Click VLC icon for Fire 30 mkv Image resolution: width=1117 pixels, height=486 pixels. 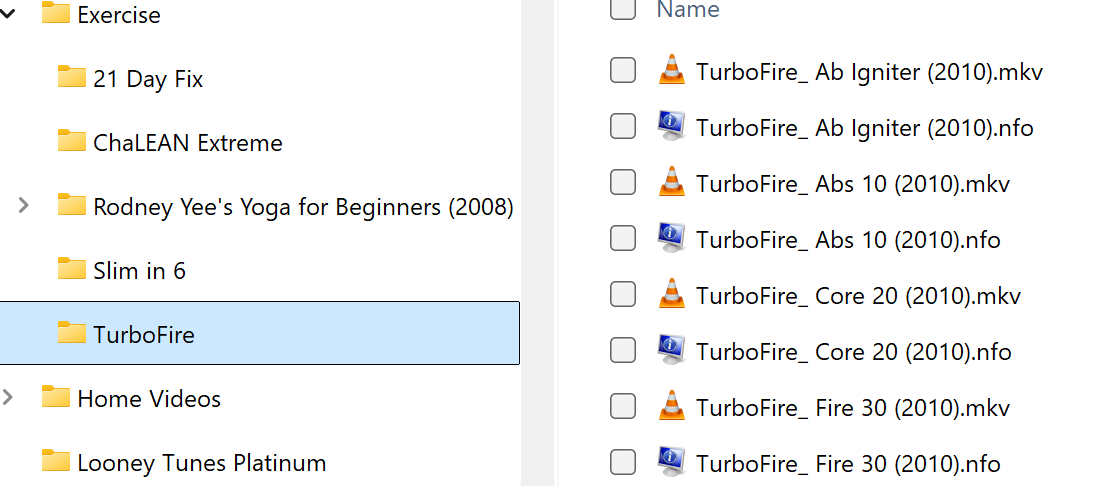click(671, 407)
